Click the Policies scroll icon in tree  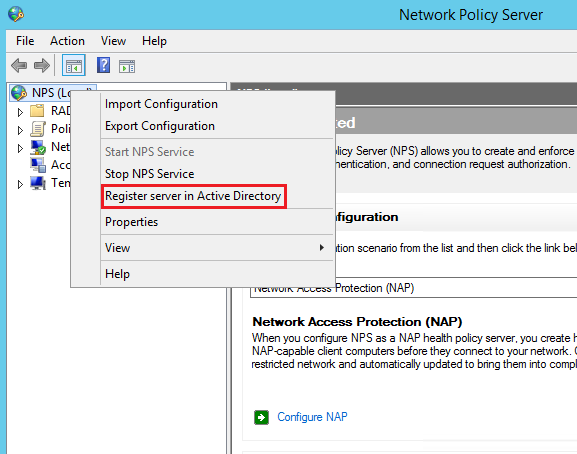click(x=38, y=129)
